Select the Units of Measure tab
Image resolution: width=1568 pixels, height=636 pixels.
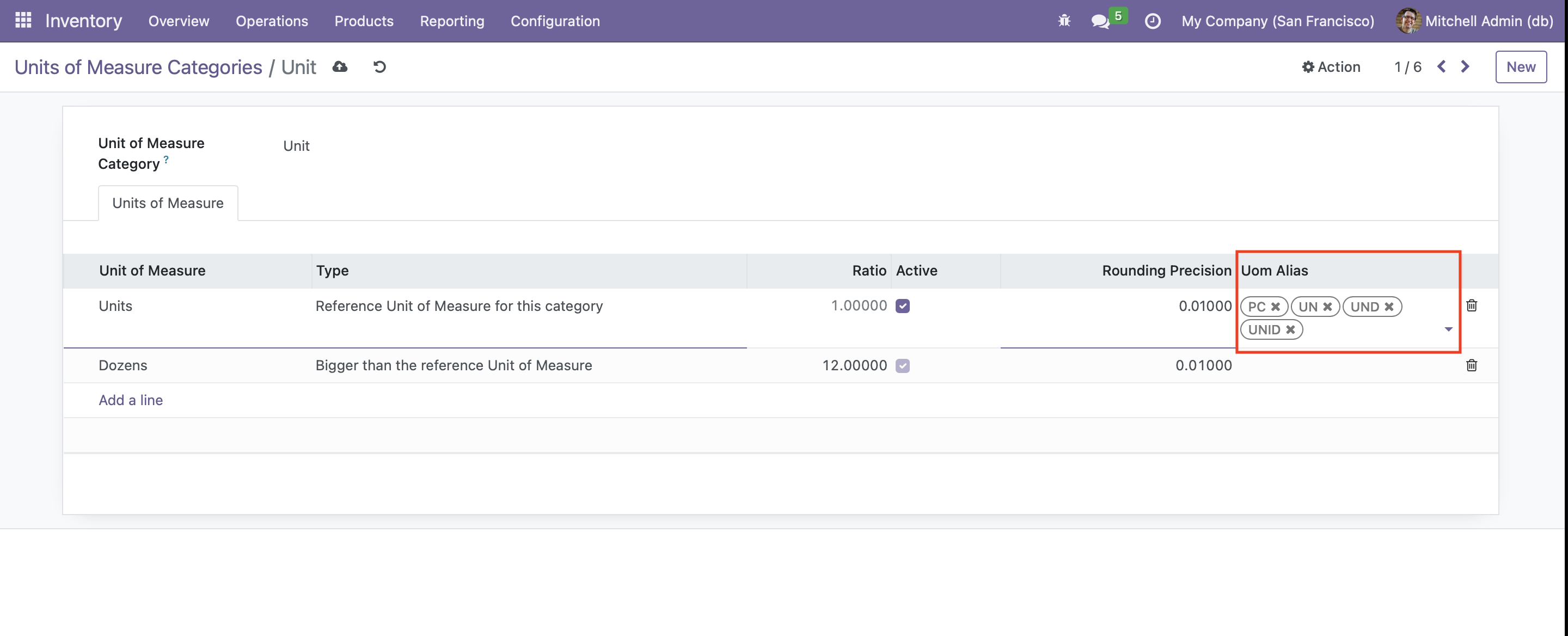point(167,203)
